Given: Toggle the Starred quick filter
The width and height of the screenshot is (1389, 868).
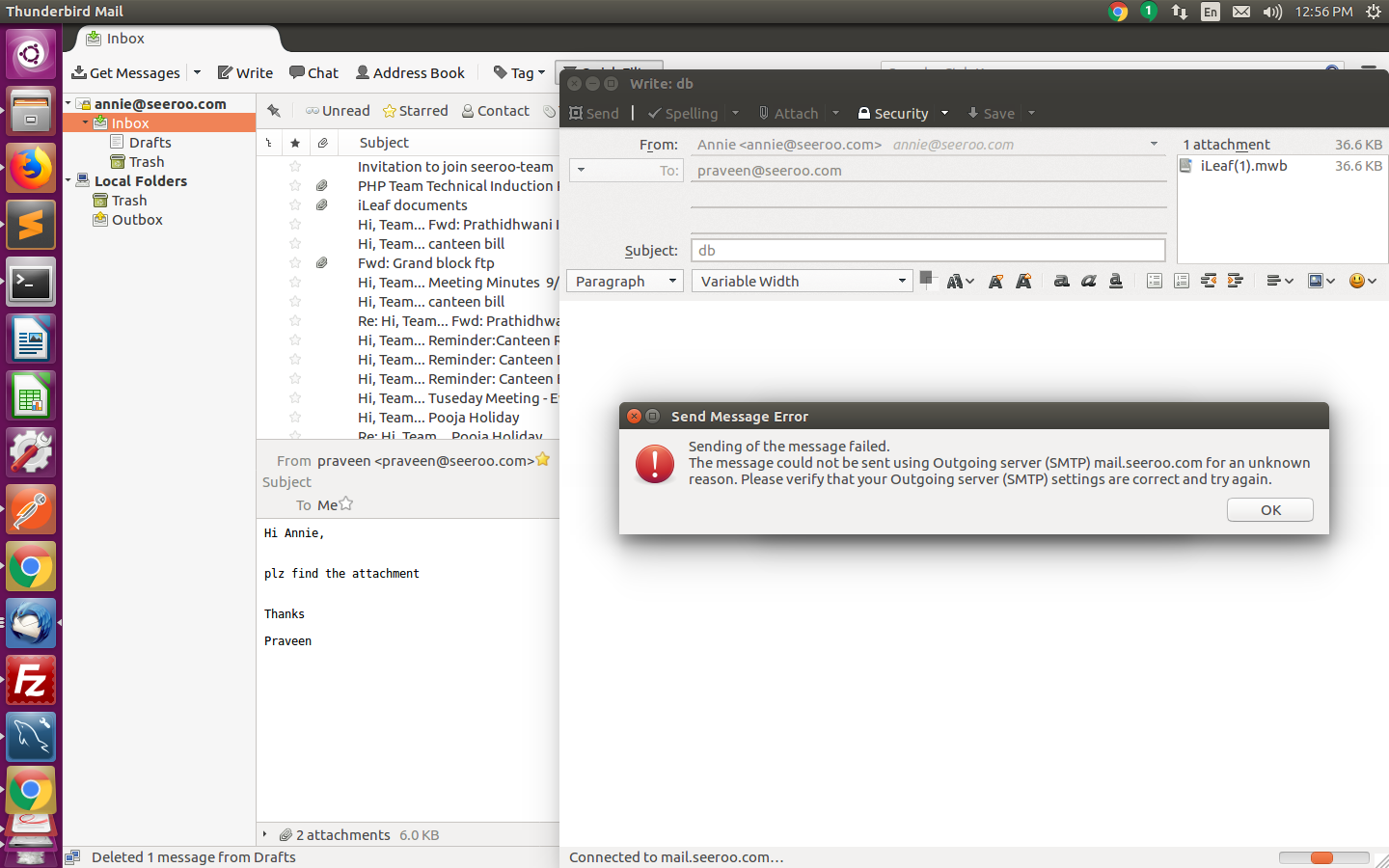Looking at the screenshot, I should coord(416,111).
